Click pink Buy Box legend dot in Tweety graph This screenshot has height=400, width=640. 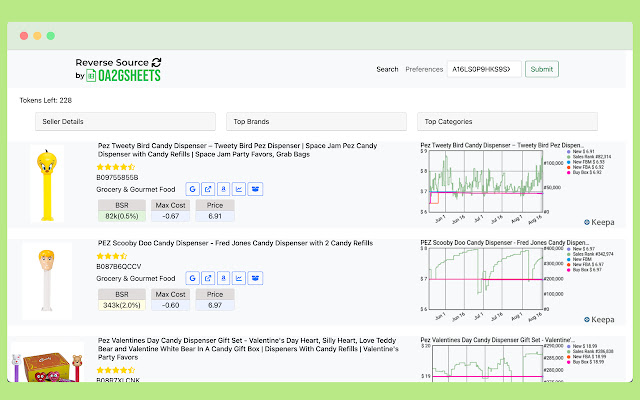tap(569, 173)
